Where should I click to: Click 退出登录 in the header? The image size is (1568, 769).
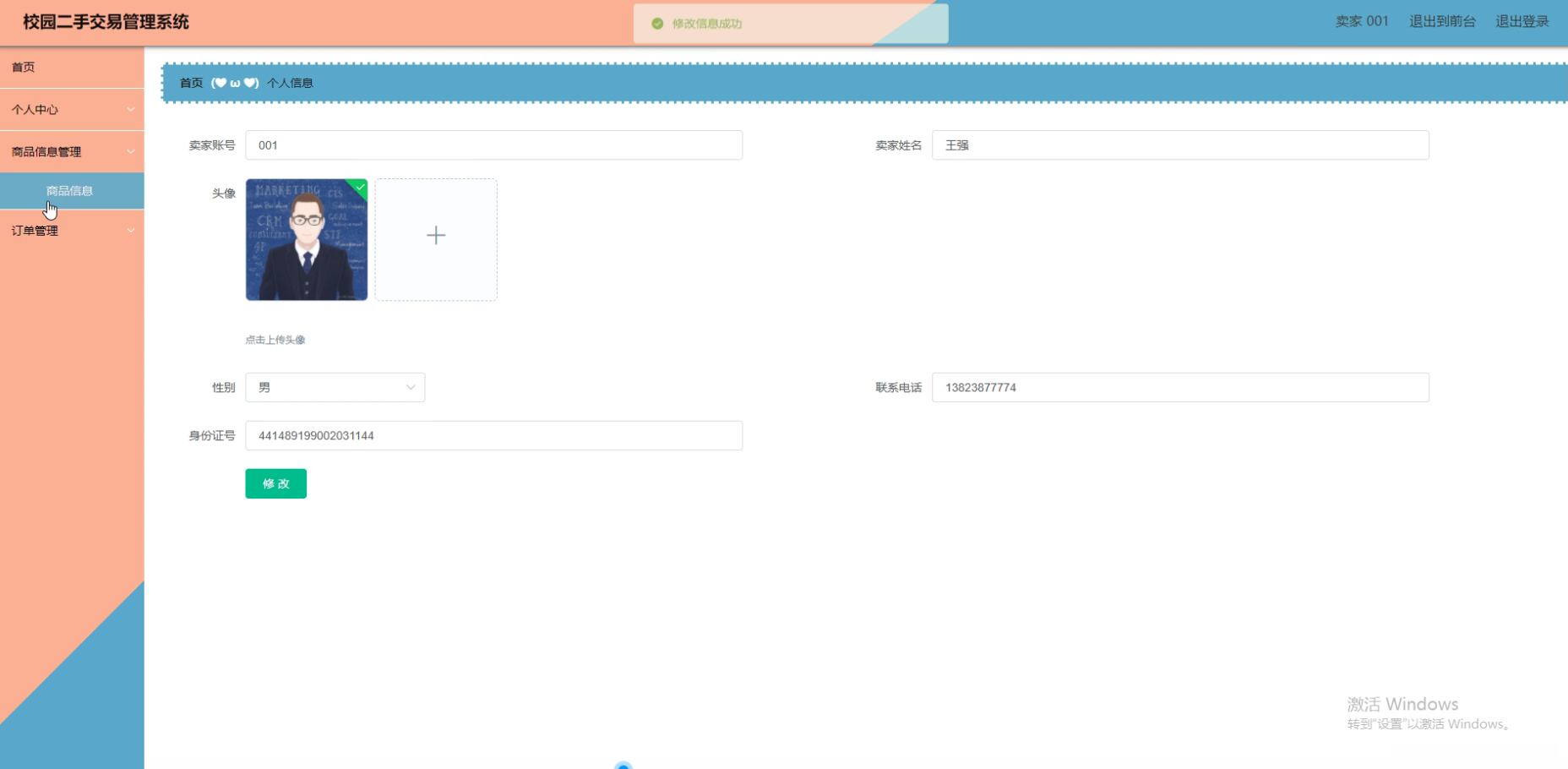coord(1522,22)
